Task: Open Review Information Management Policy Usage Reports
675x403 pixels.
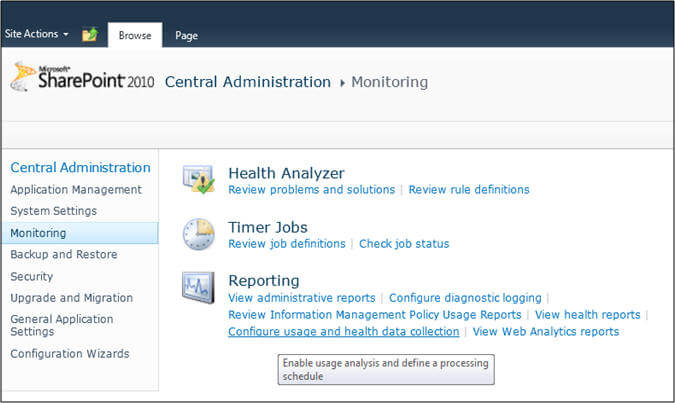Action: pos(375,315)
